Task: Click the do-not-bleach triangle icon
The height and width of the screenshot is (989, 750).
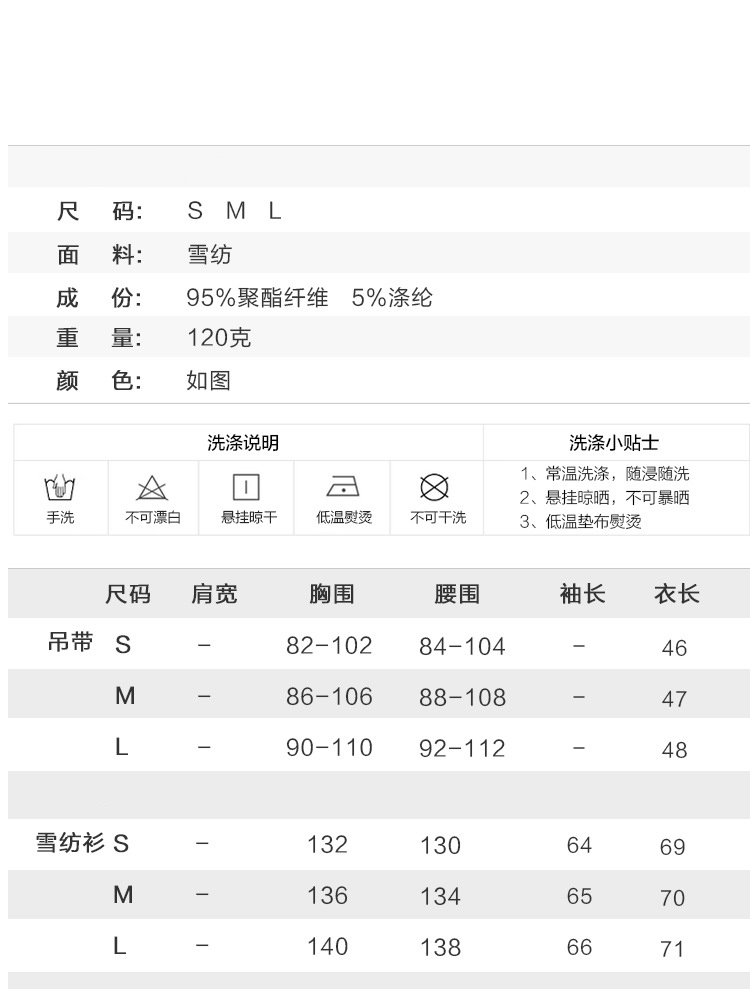Action: pos(152,488)
